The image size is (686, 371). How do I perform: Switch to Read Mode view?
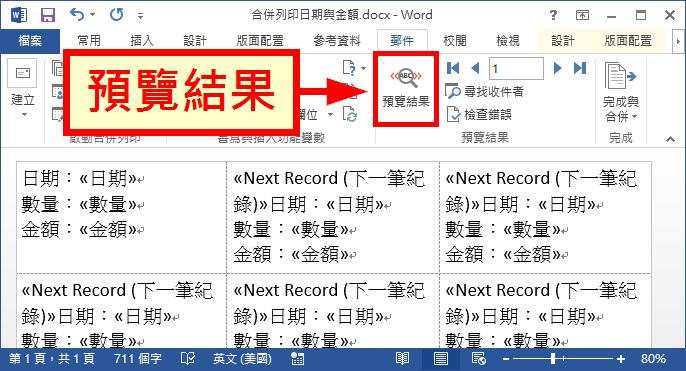pyautogui.click(x=402, y=359)
